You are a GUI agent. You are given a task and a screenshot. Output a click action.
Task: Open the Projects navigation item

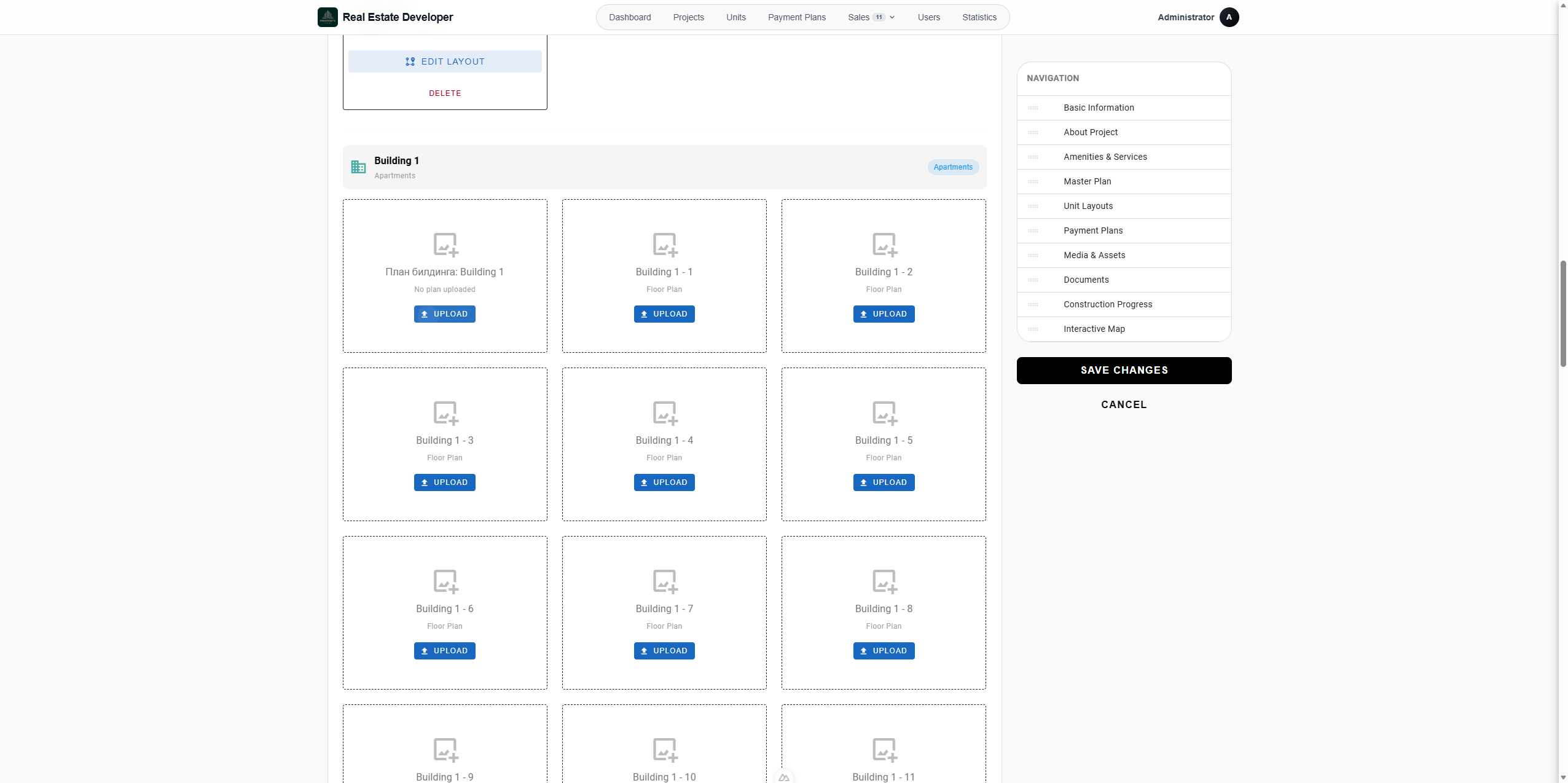click(x=688, y=17)
